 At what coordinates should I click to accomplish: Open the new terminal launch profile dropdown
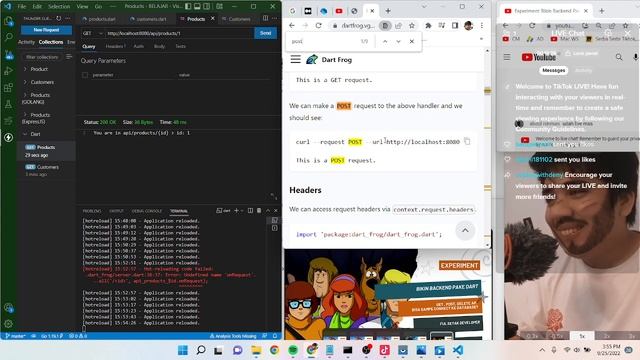coord(242,211)
